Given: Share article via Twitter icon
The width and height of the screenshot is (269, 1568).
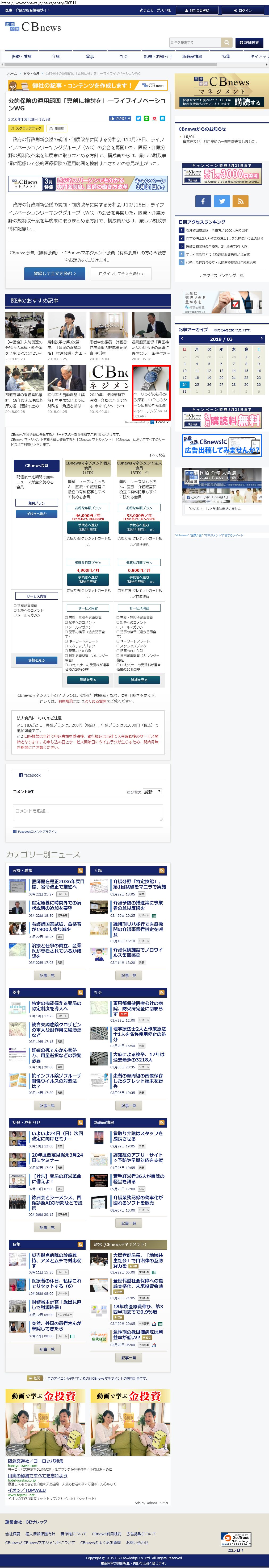Looking at the screenshot, I should 138,119.
